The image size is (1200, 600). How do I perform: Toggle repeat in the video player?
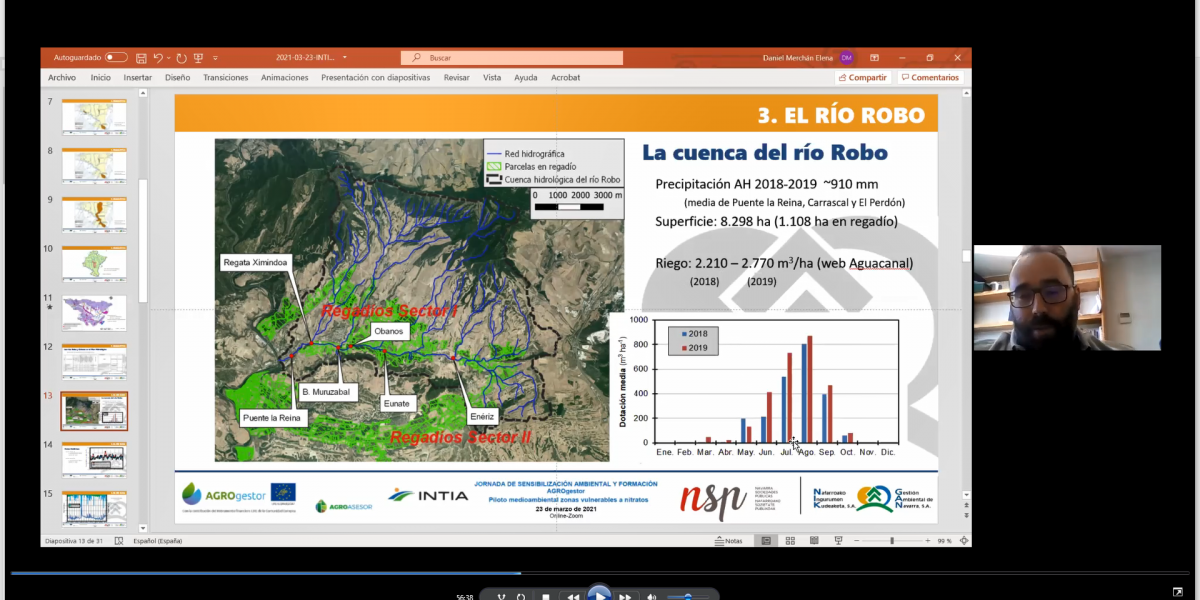520,597
